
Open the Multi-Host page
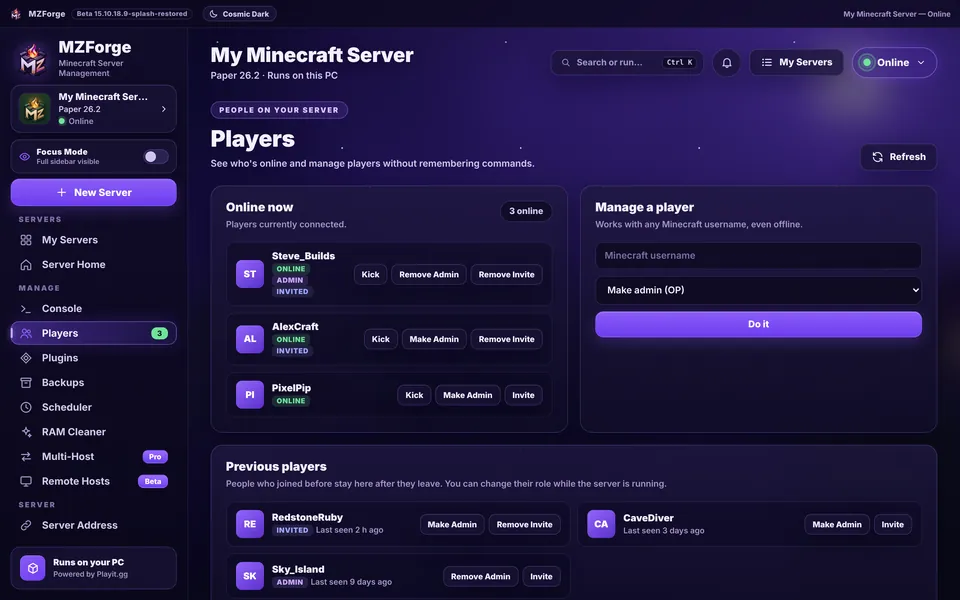click(x=94, y=457)
